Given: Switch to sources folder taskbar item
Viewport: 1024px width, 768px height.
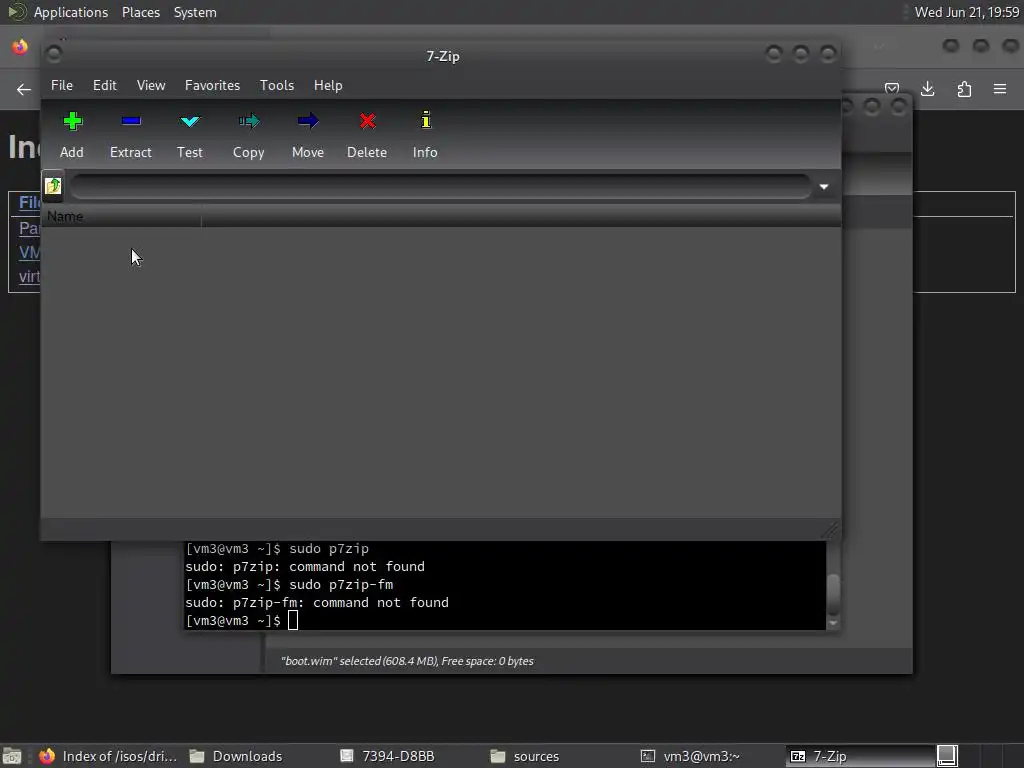Looking at the screenshot, I should tap(524, 756).
